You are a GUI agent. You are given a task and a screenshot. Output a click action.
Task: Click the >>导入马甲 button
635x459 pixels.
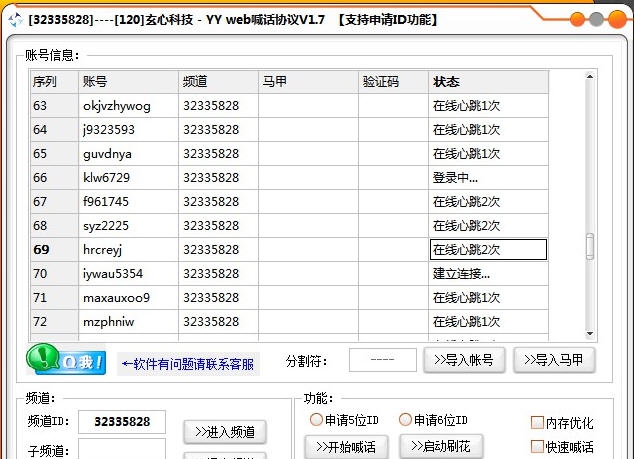(x=554, y=360)
